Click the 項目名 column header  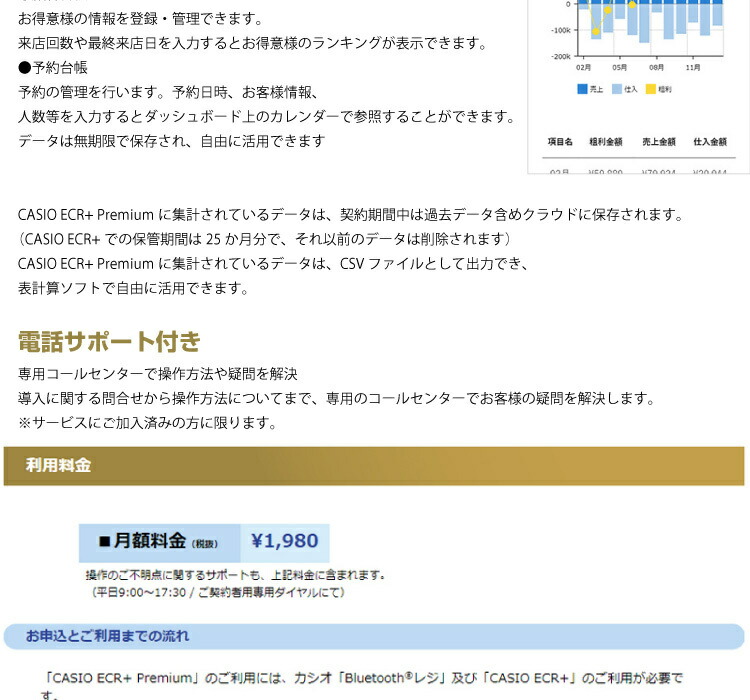[560, 142]
